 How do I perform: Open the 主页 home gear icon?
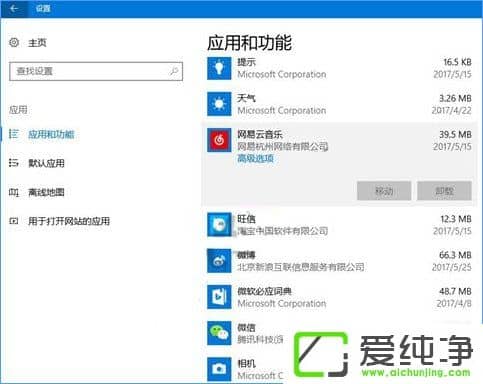pyautogui.click(x=14, y=42)
